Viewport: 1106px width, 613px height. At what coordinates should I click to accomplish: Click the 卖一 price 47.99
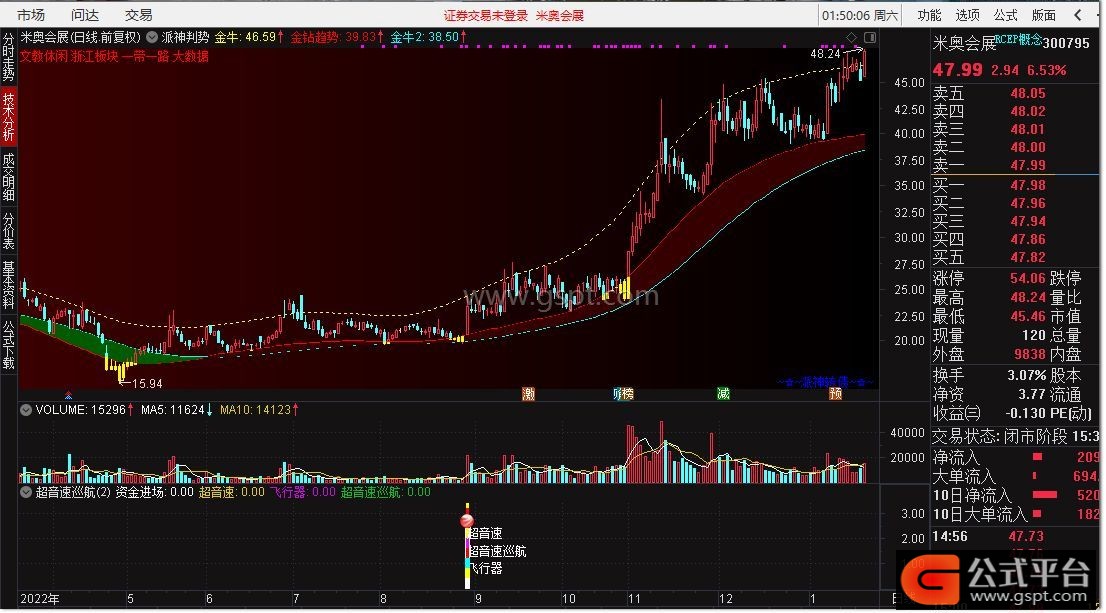[1028, 165]
